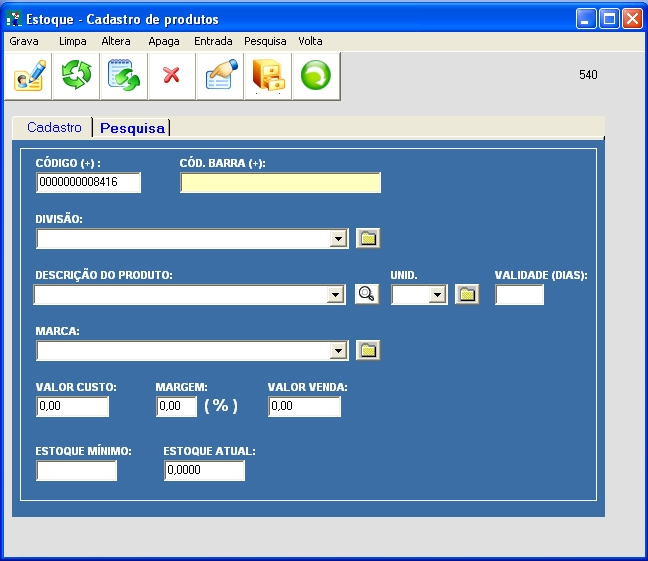The height and width of the screenshot is (561, 648).
Task: Click the Entrada stock entry toolbar icon
Action: click(219, 76)
